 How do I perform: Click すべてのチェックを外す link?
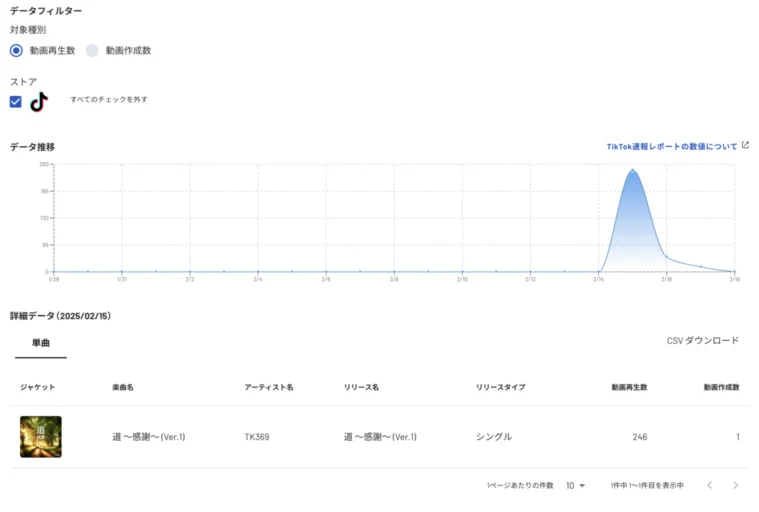tap(109, 100)
